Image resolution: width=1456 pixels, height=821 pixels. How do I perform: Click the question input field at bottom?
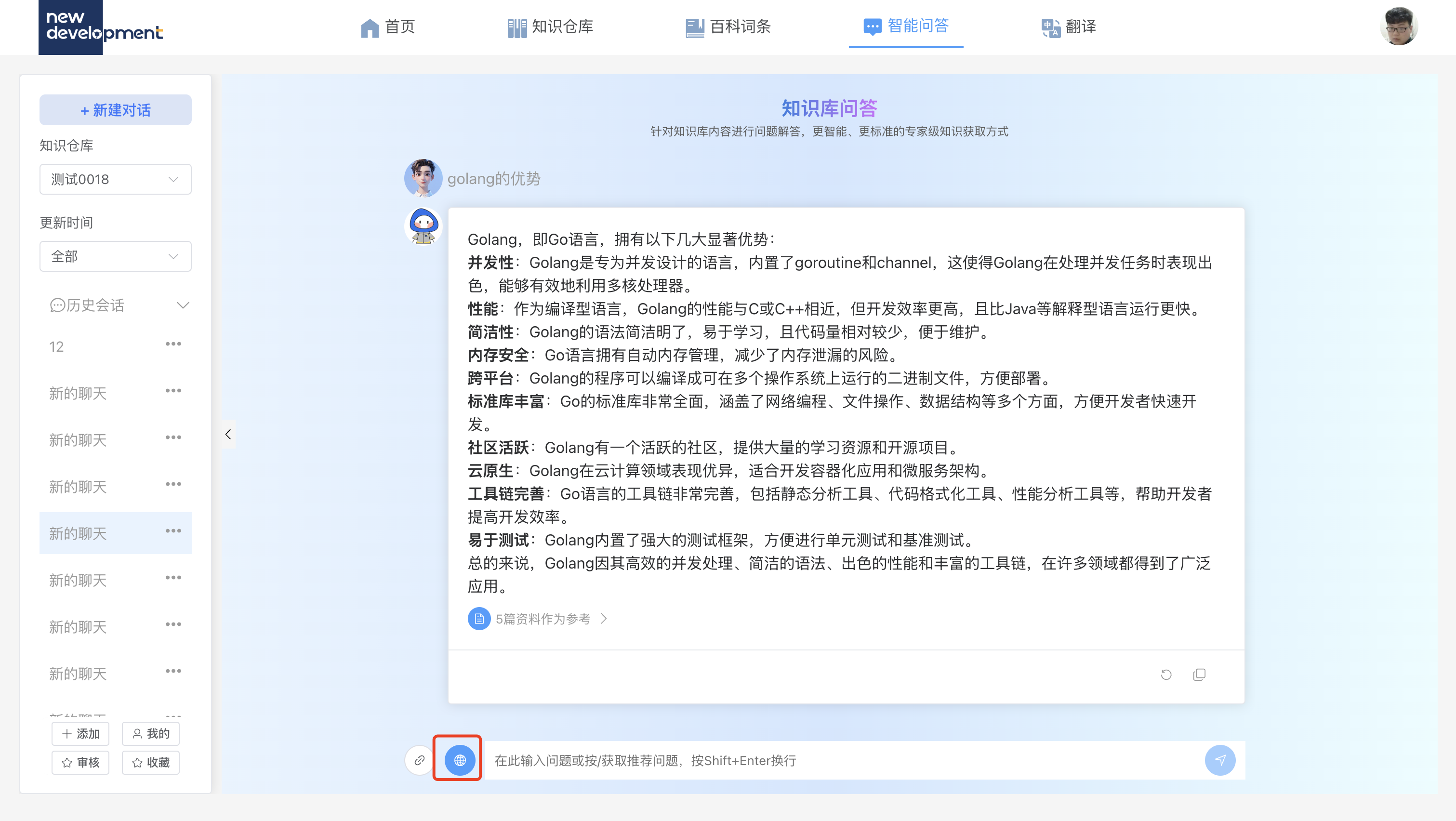click(791, 760)
